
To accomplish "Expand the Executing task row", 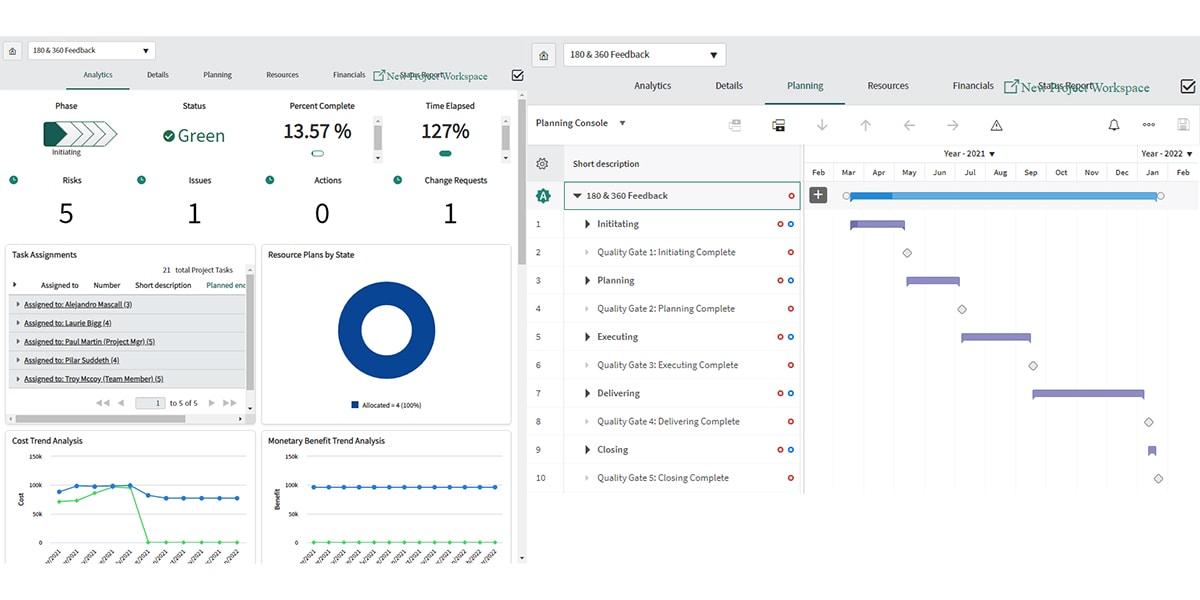I will click(x=587, y=337).
